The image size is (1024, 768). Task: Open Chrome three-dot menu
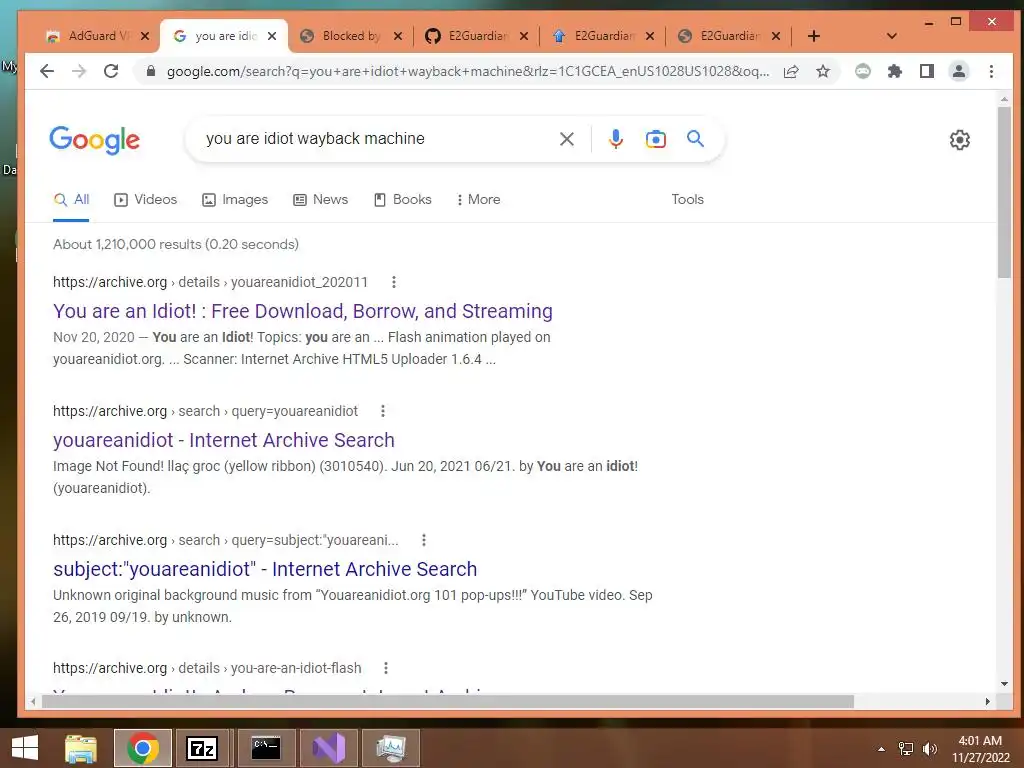pyautogui.click(x=991, y=71)
